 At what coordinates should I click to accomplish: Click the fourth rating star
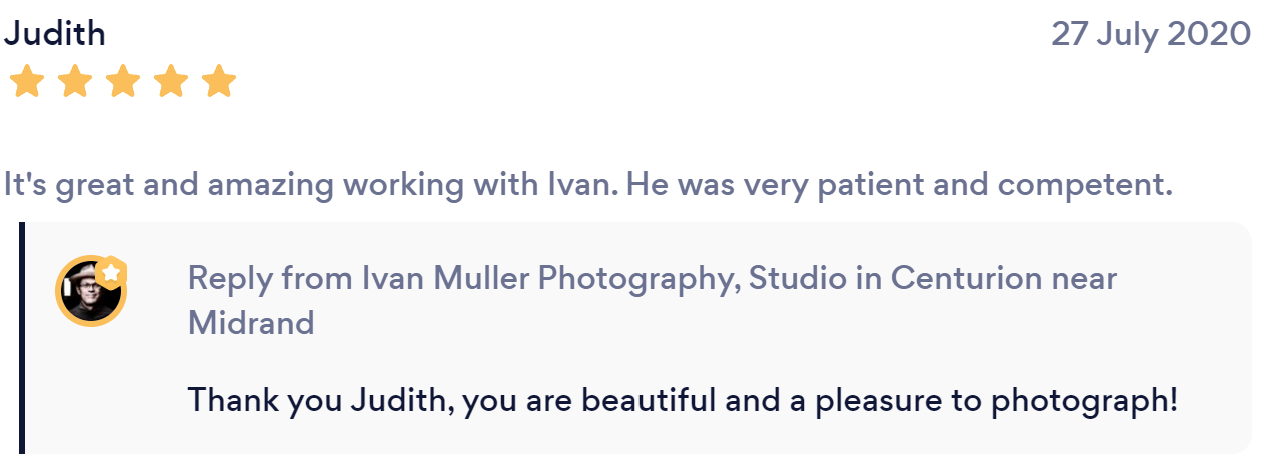click(x=171, y=82)
